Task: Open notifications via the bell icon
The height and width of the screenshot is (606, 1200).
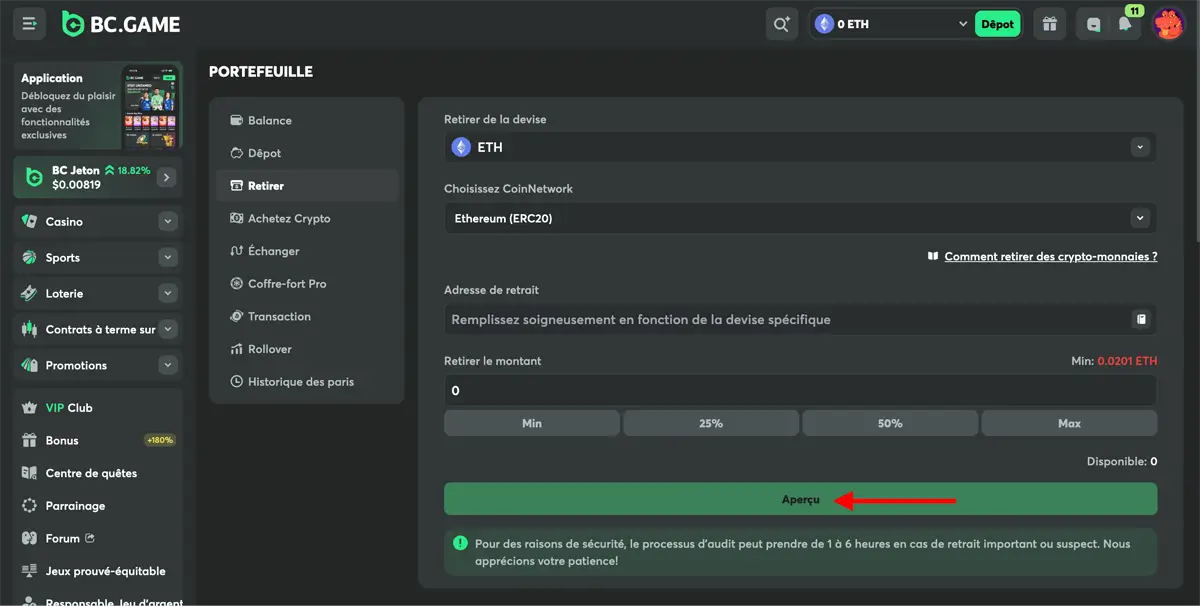Action: [x=1126, y=23]
